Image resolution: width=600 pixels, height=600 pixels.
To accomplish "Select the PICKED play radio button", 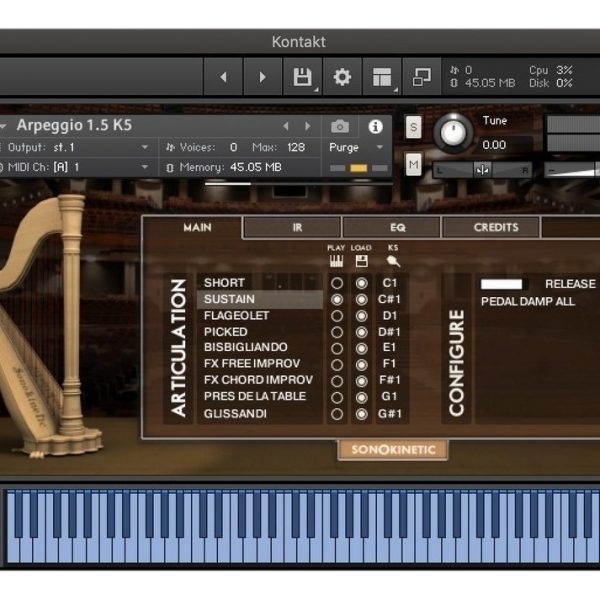I will pos(337,332).
